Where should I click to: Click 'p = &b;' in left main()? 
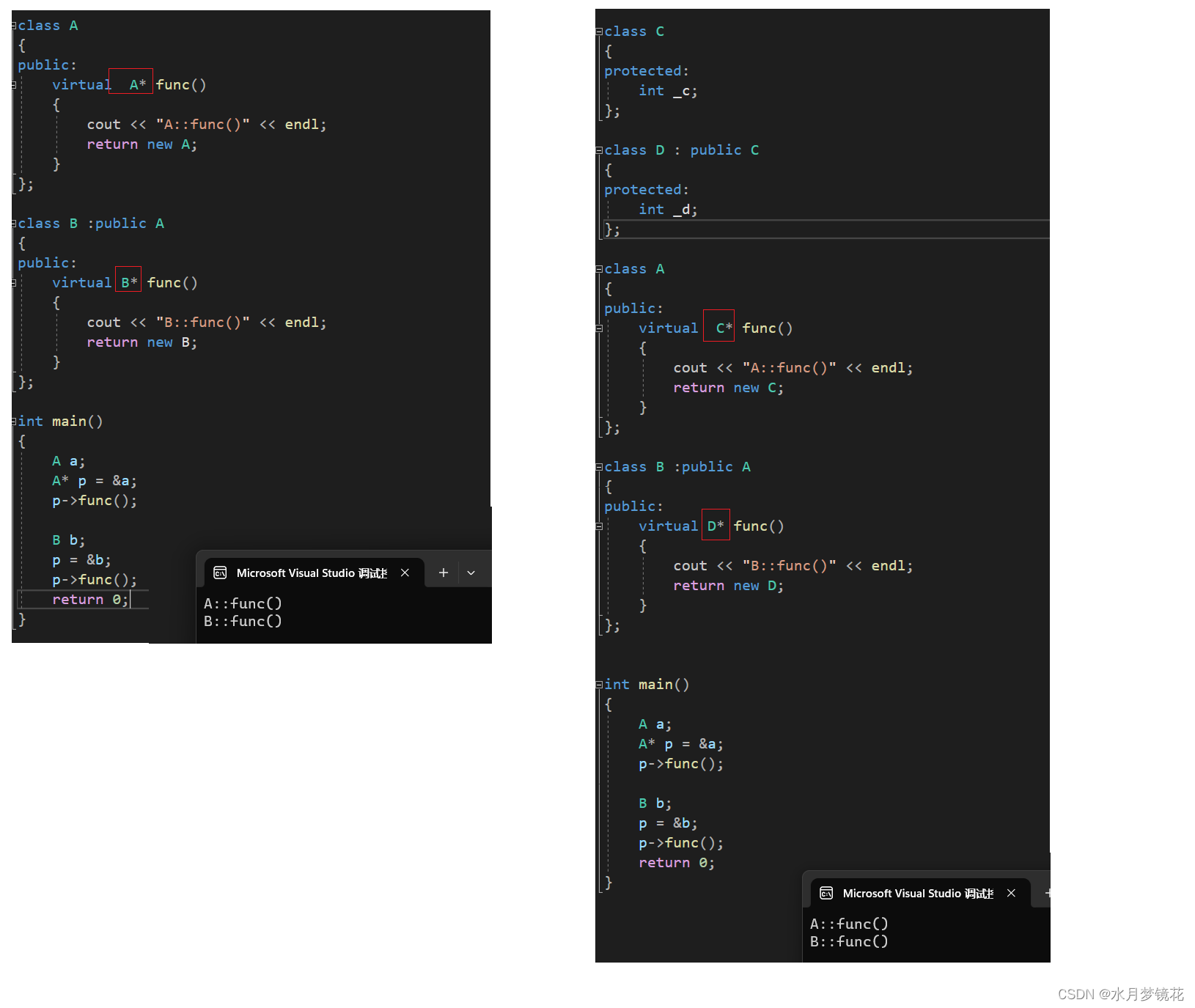coord(81,560)
